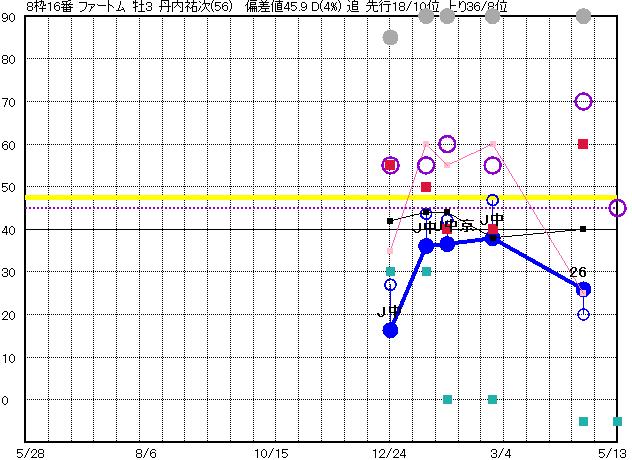The image size is (632, 460).
Task: Select the small black square at far-right 40 level
Action: 583,229
